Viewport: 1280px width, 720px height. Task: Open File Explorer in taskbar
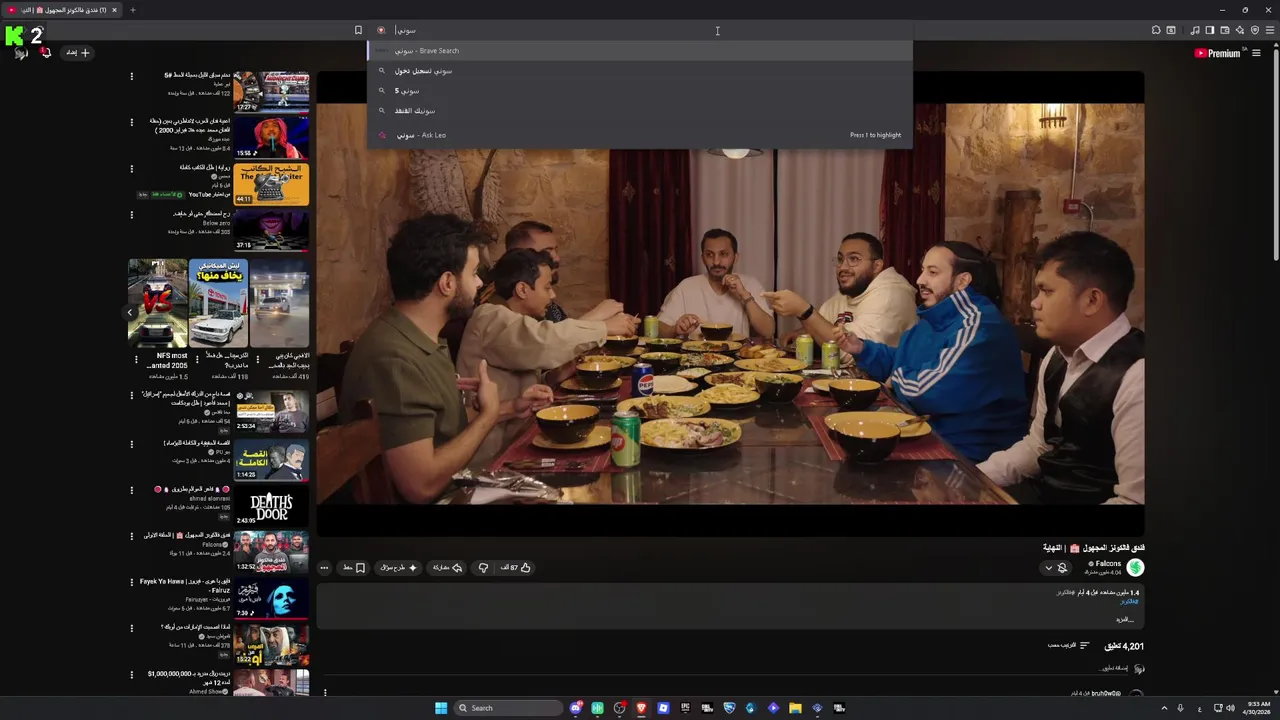coord(795,708)
